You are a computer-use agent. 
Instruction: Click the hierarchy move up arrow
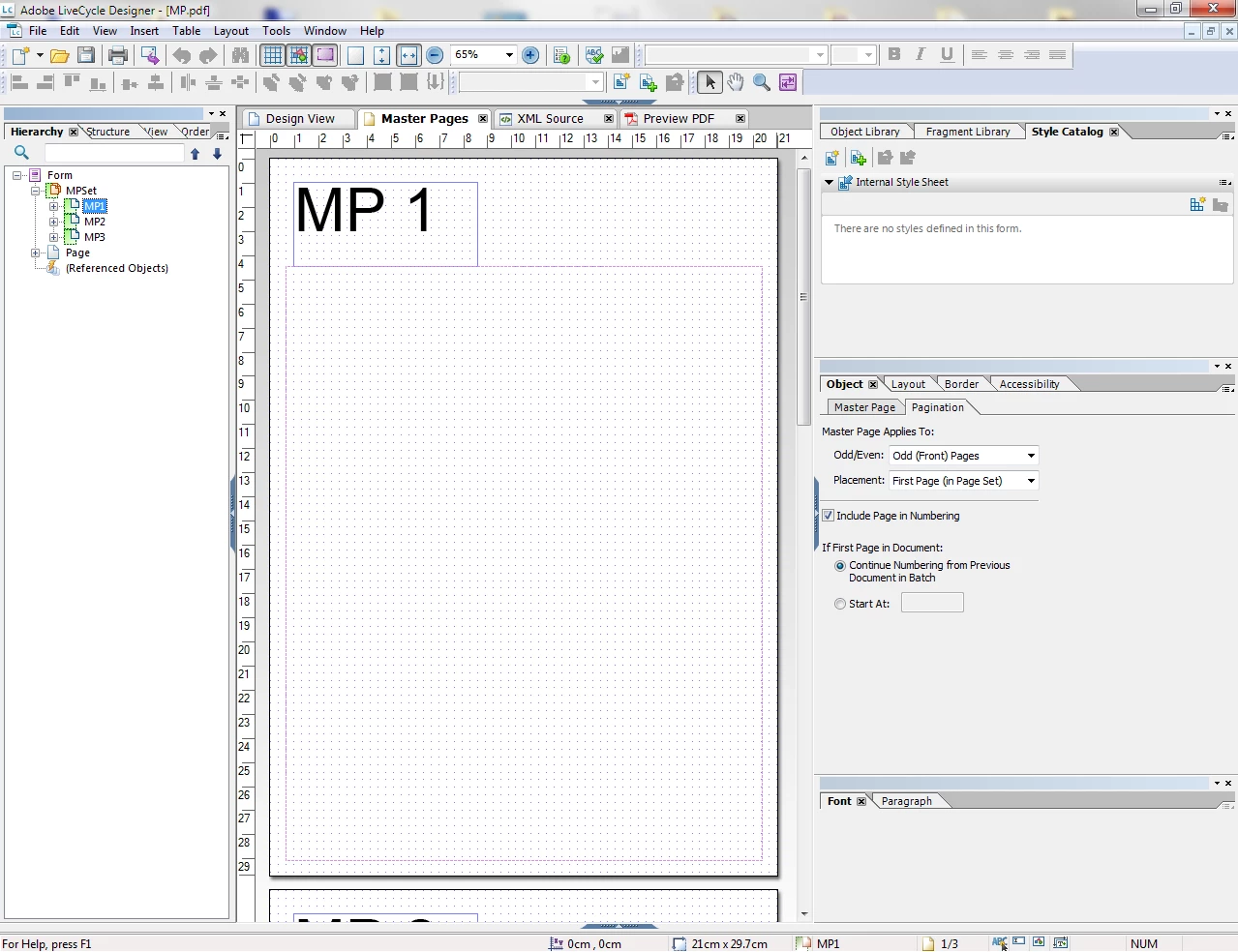(x=196, y=153)
